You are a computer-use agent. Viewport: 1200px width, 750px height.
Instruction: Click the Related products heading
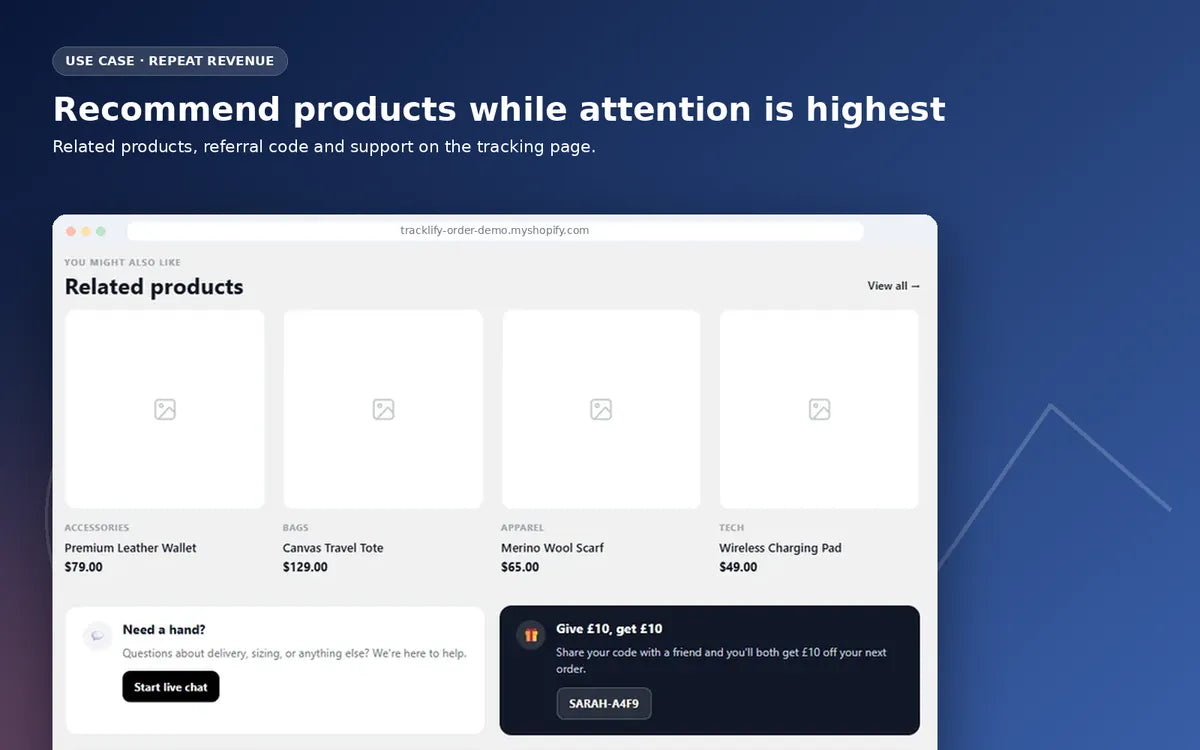pyautogui.click(x=154, y=287)
